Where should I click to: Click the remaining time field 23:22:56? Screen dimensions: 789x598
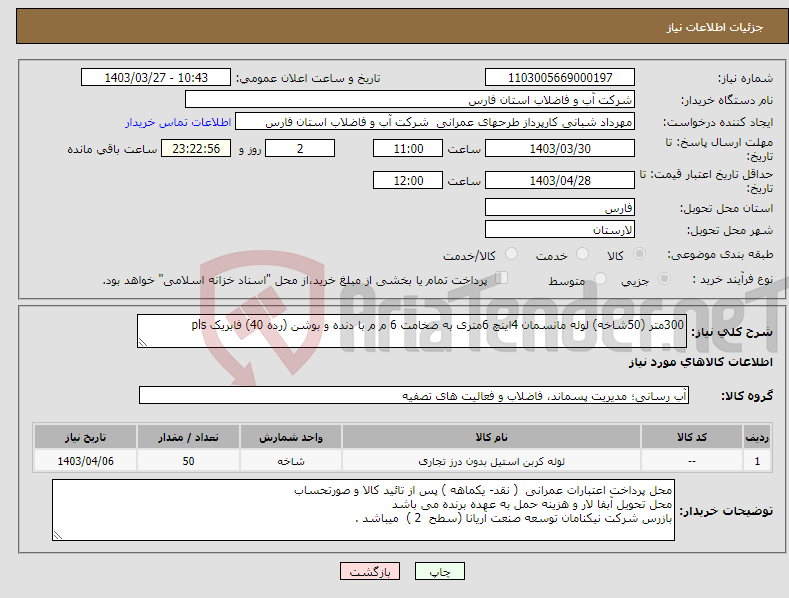pos(196,148)
